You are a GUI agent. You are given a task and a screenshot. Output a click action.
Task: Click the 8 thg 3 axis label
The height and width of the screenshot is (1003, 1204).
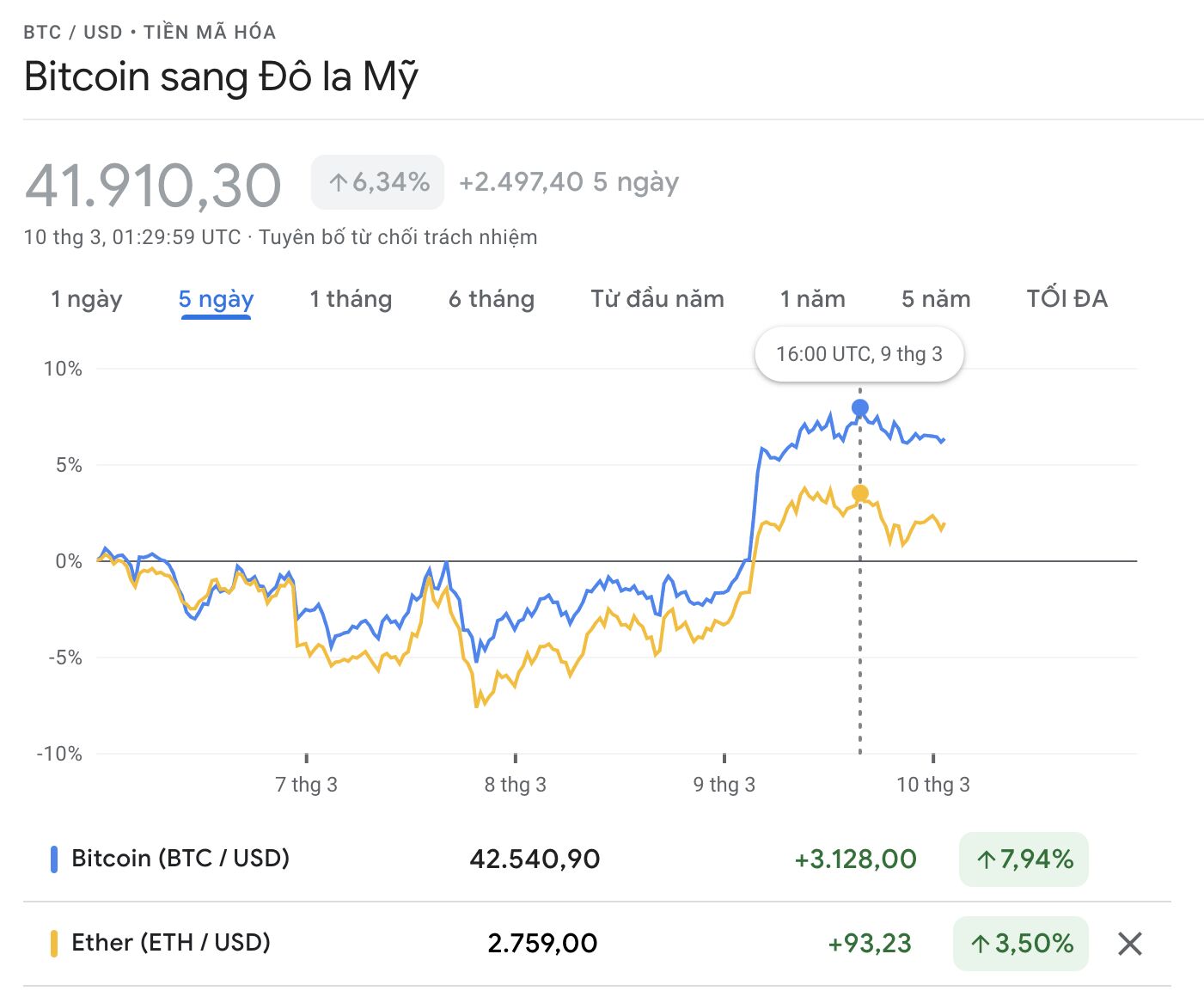(x=515, y=784)
